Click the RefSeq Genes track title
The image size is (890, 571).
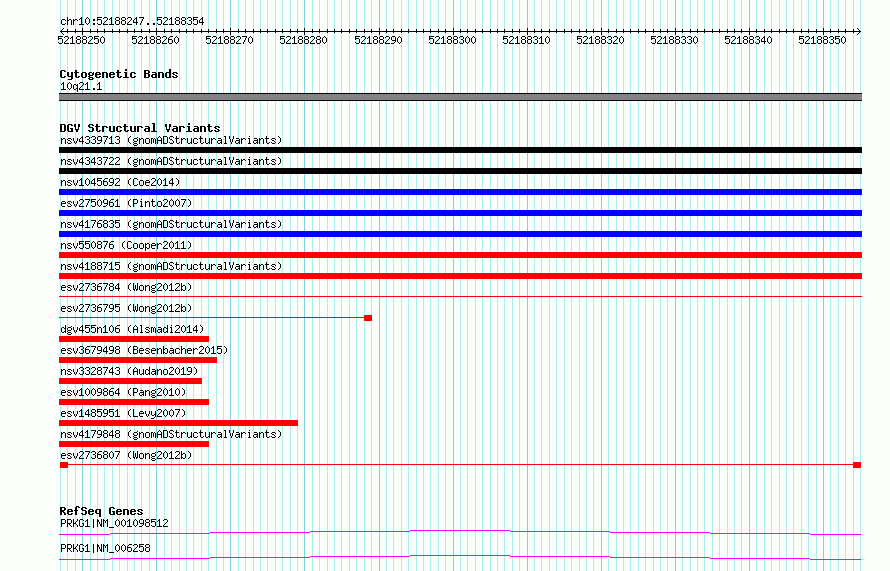tap(101, 511)
